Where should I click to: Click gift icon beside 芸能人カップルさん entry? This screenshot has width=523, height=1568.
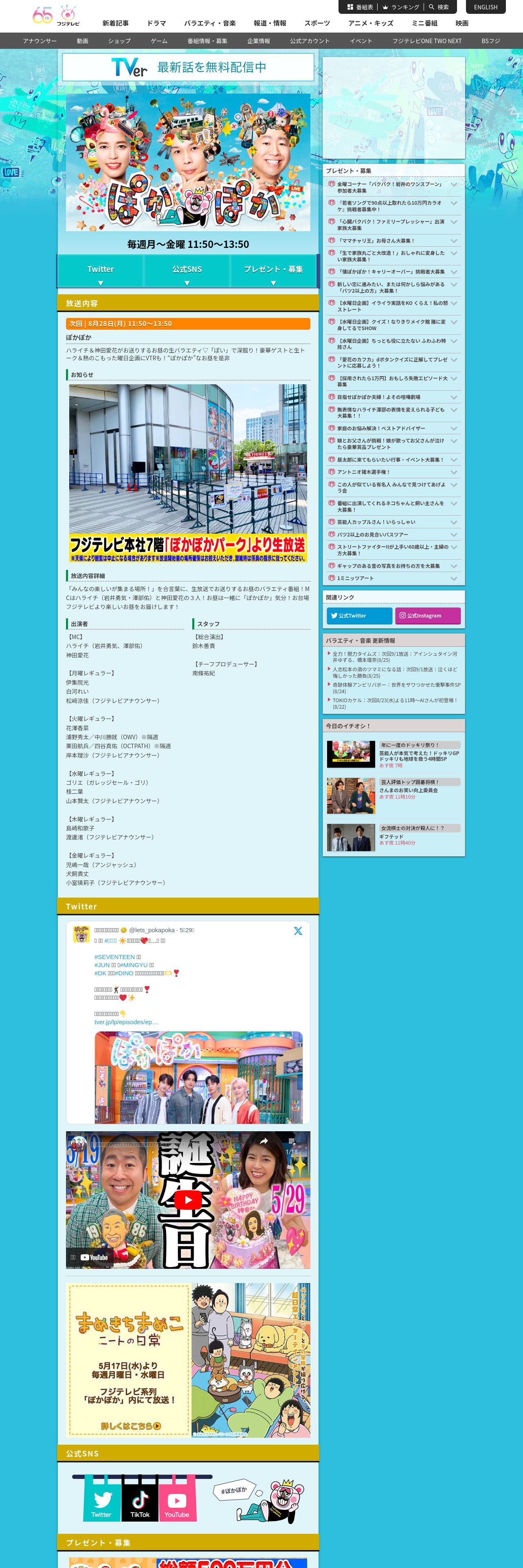pyautogui.click(x=331, y=522)
